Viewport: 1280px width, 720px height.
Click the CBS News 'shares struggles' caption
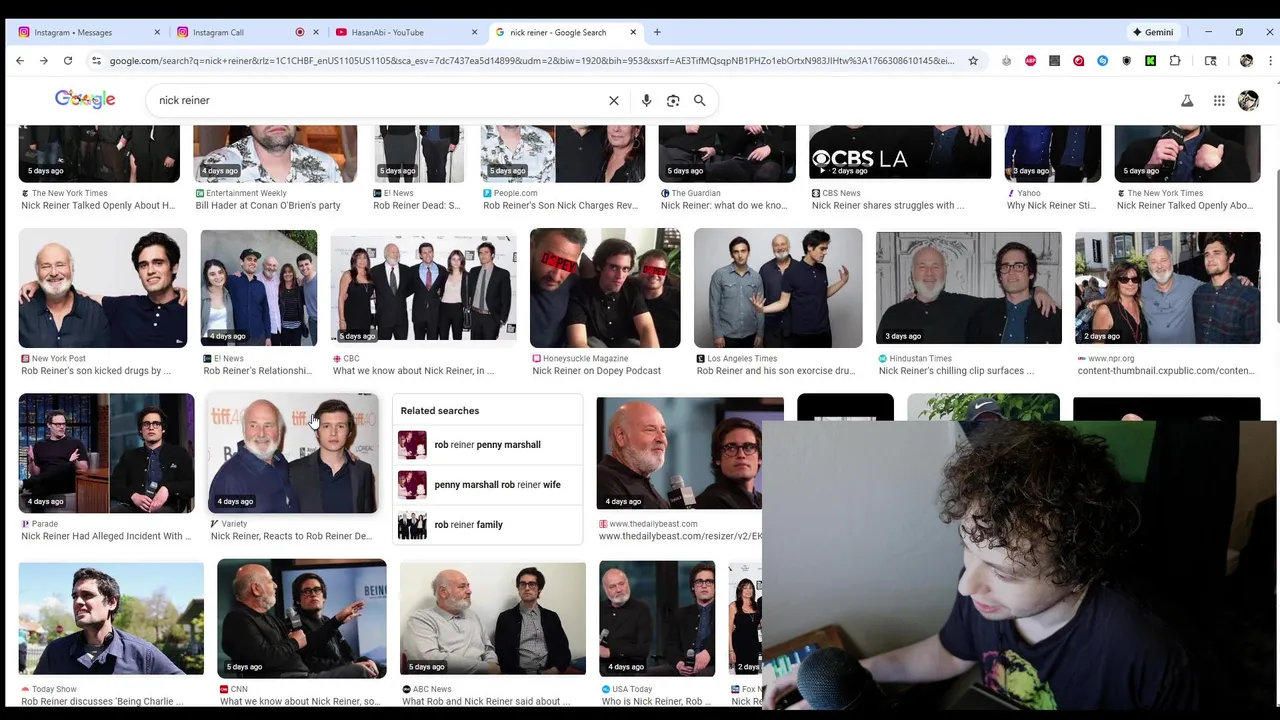coord(888,206)
